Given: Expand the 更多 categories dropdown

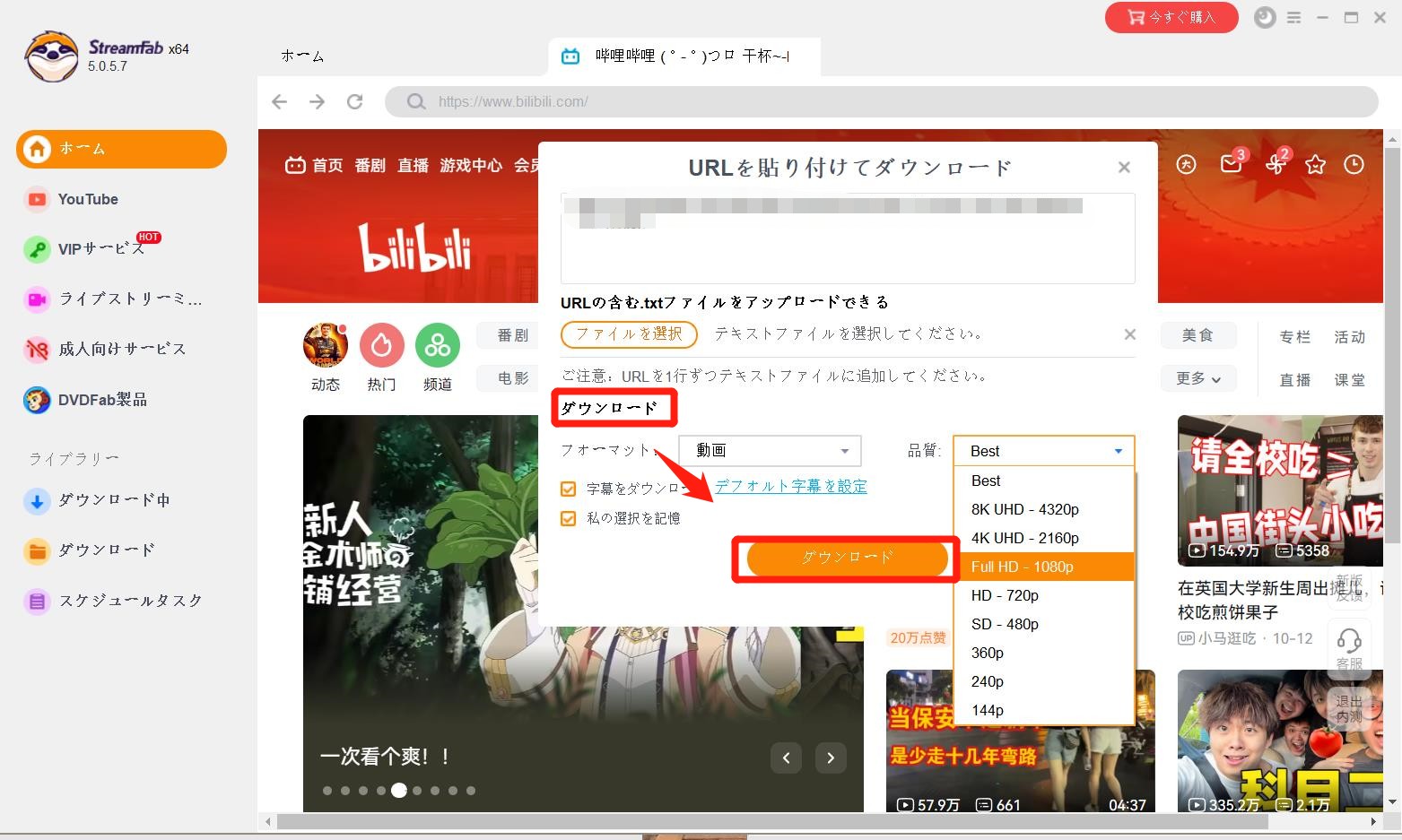Looking at the screenshot, I should [1197, 378].
